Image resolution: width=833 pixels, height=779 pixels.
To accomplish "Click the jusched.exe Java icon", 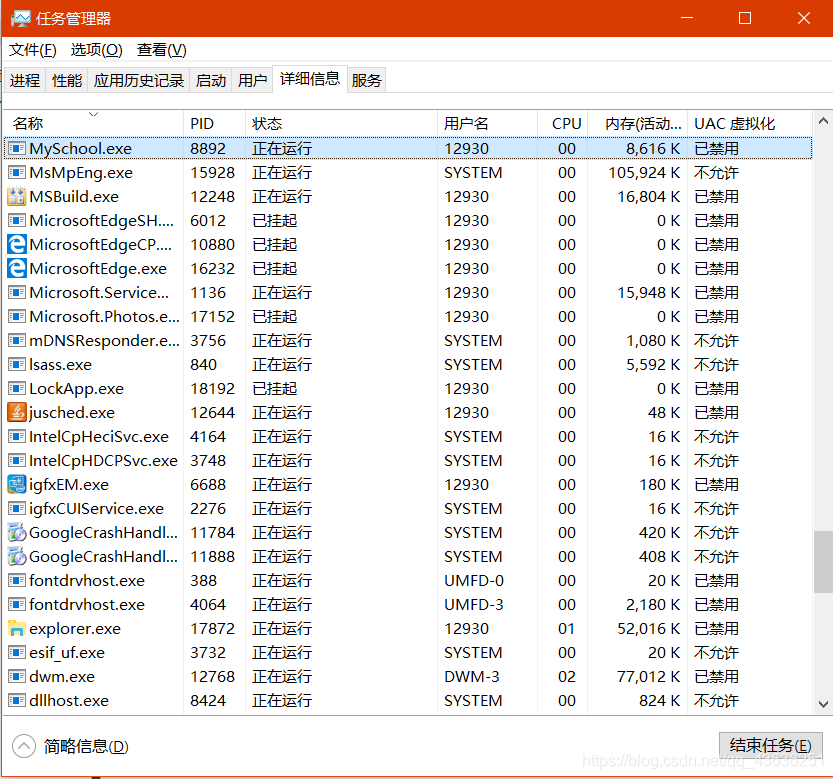I will pyautogui.click(x=16, y=412).
